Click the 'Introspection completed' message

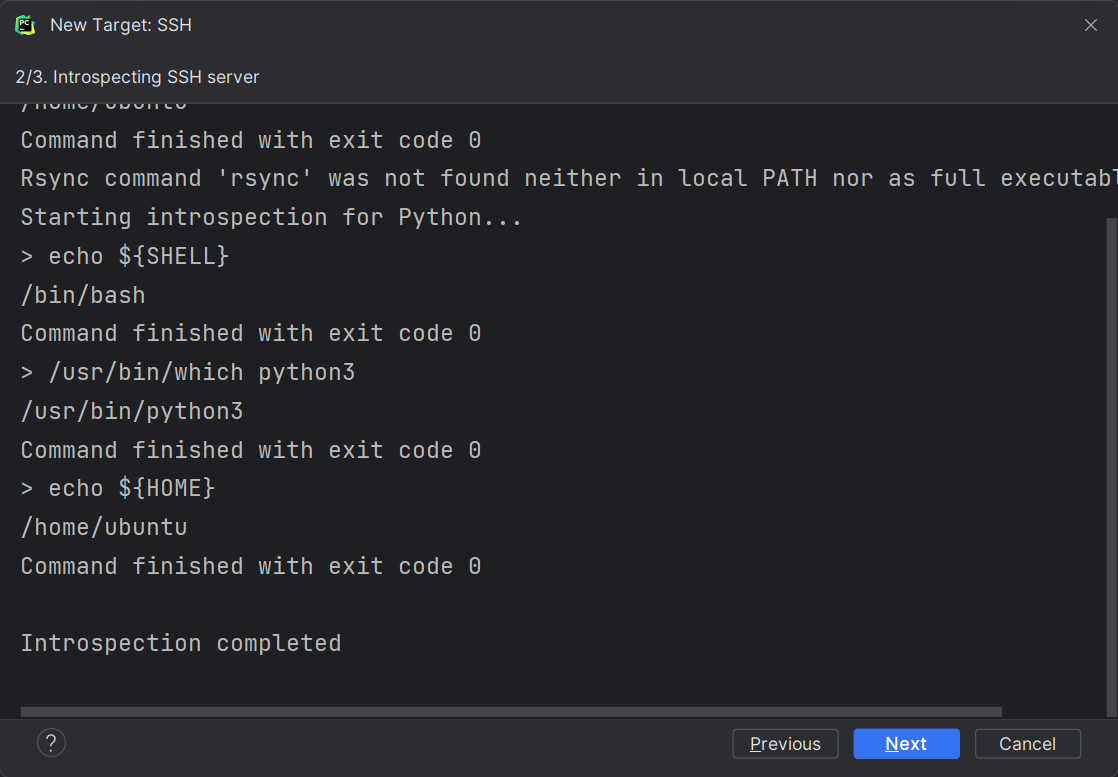tap(181, 643)
